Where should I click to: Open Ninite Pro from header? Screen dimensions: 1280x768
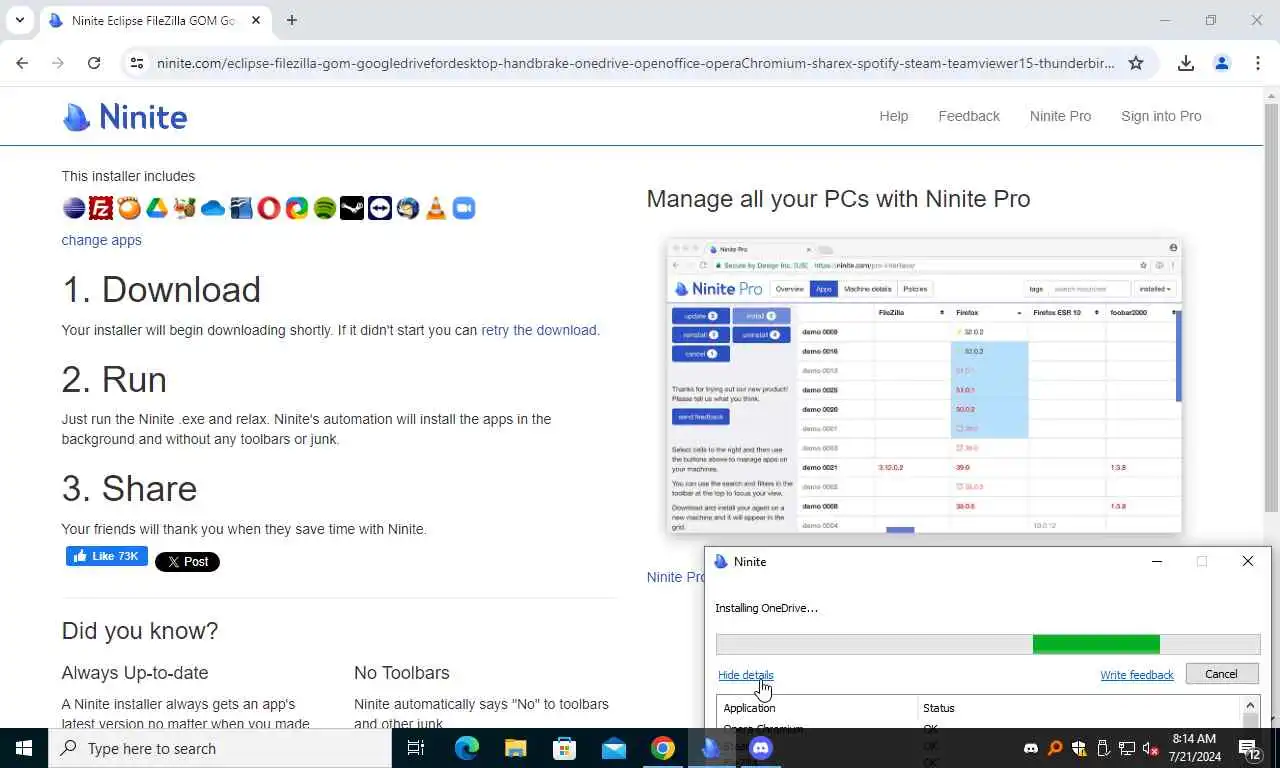coord(1060,116)
